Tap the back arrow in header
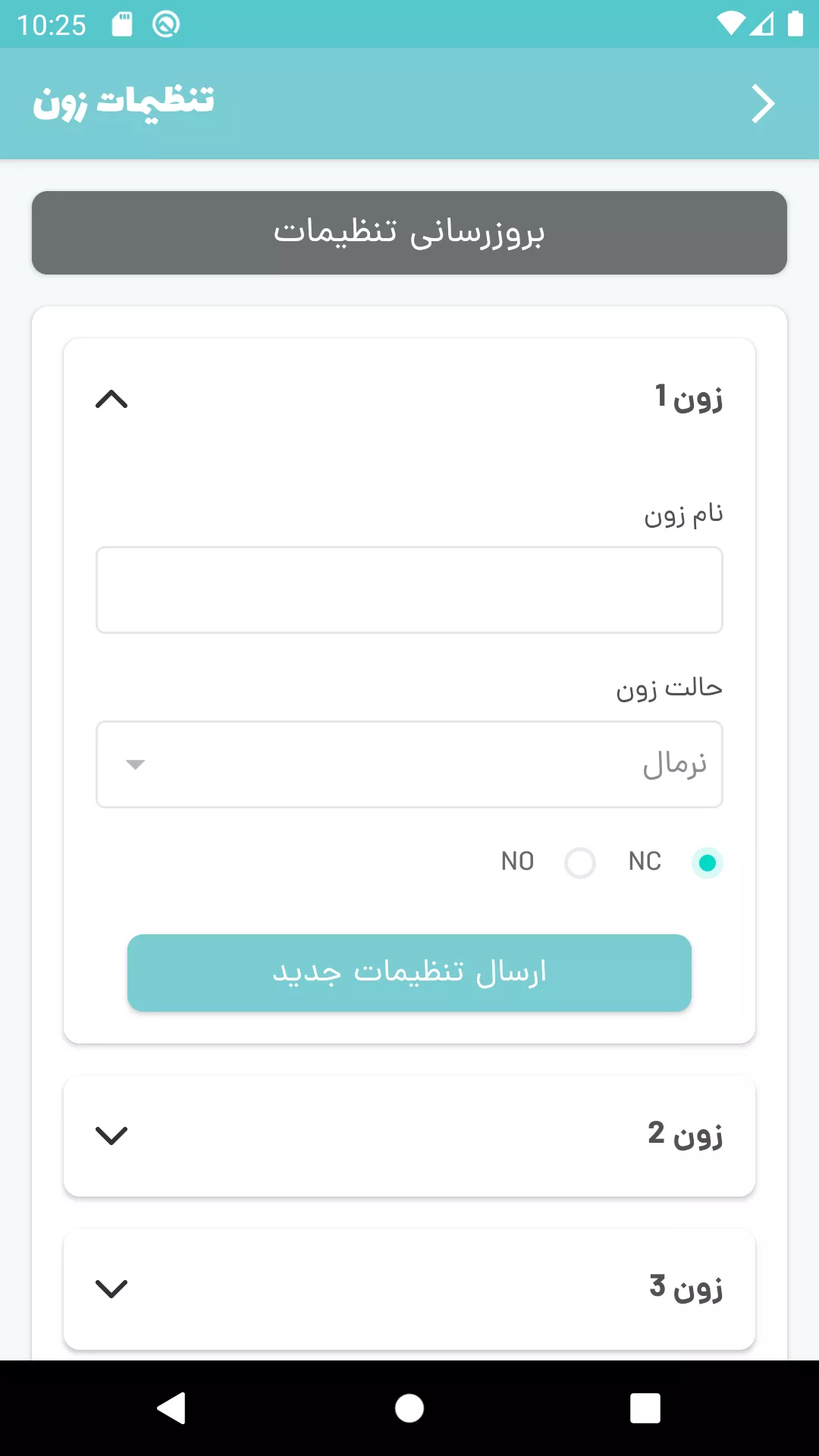Viewport: 819px width, 1456px height. point(763,104)
